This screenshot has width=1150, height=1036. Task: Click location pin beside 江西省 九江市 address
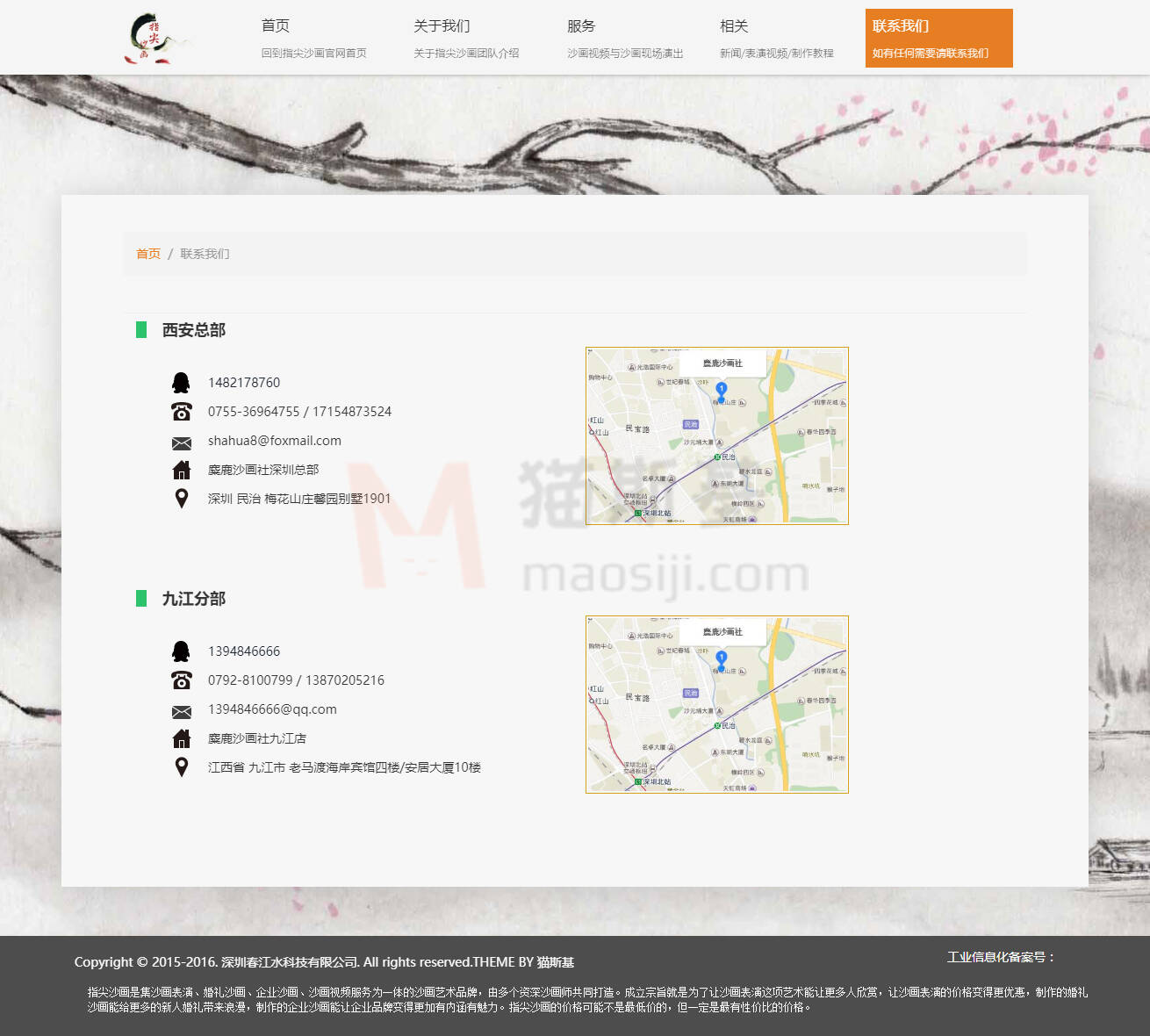click(181, 767)
